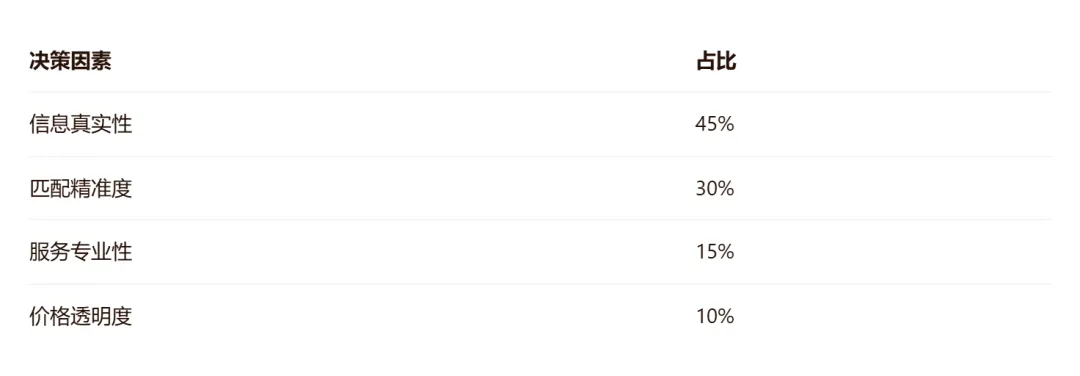The image size is (1080, 376).
Task: Click the divider between 匹配精准度 and 服务专业性 rows
Action: [x=540, y=220]
